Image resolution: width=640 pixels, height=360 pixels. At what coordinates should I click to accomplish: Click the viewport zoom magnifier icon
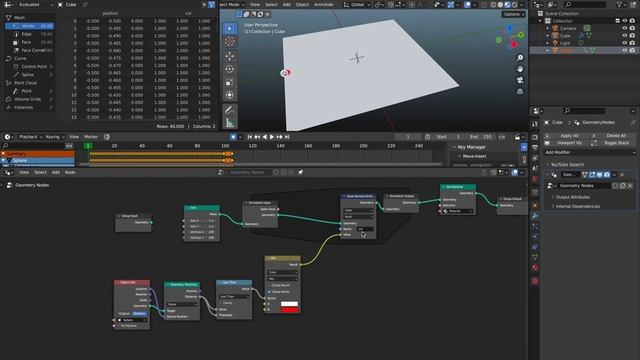click(520, 58)
